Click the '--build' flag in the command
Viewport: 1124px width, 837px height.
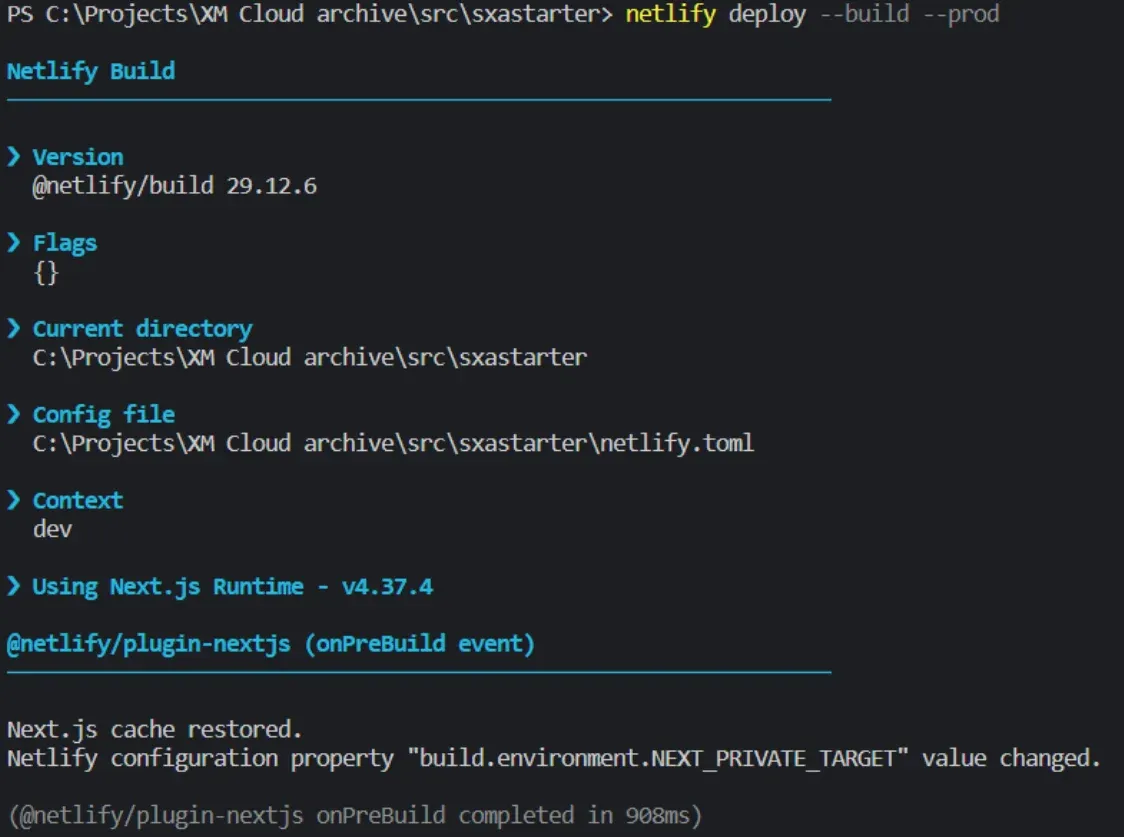(865, 14)
